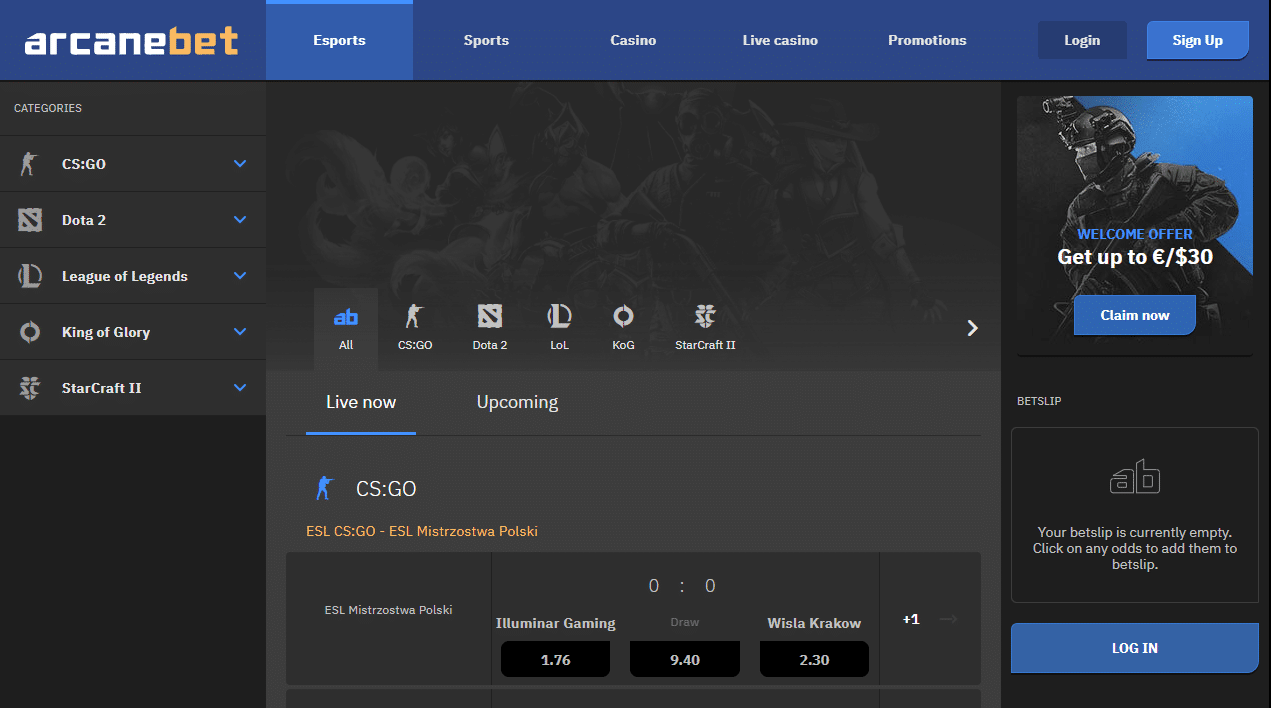Click the Login button in header
The width and height of the screenshot is (1271, 708).
click(1082, 41)
